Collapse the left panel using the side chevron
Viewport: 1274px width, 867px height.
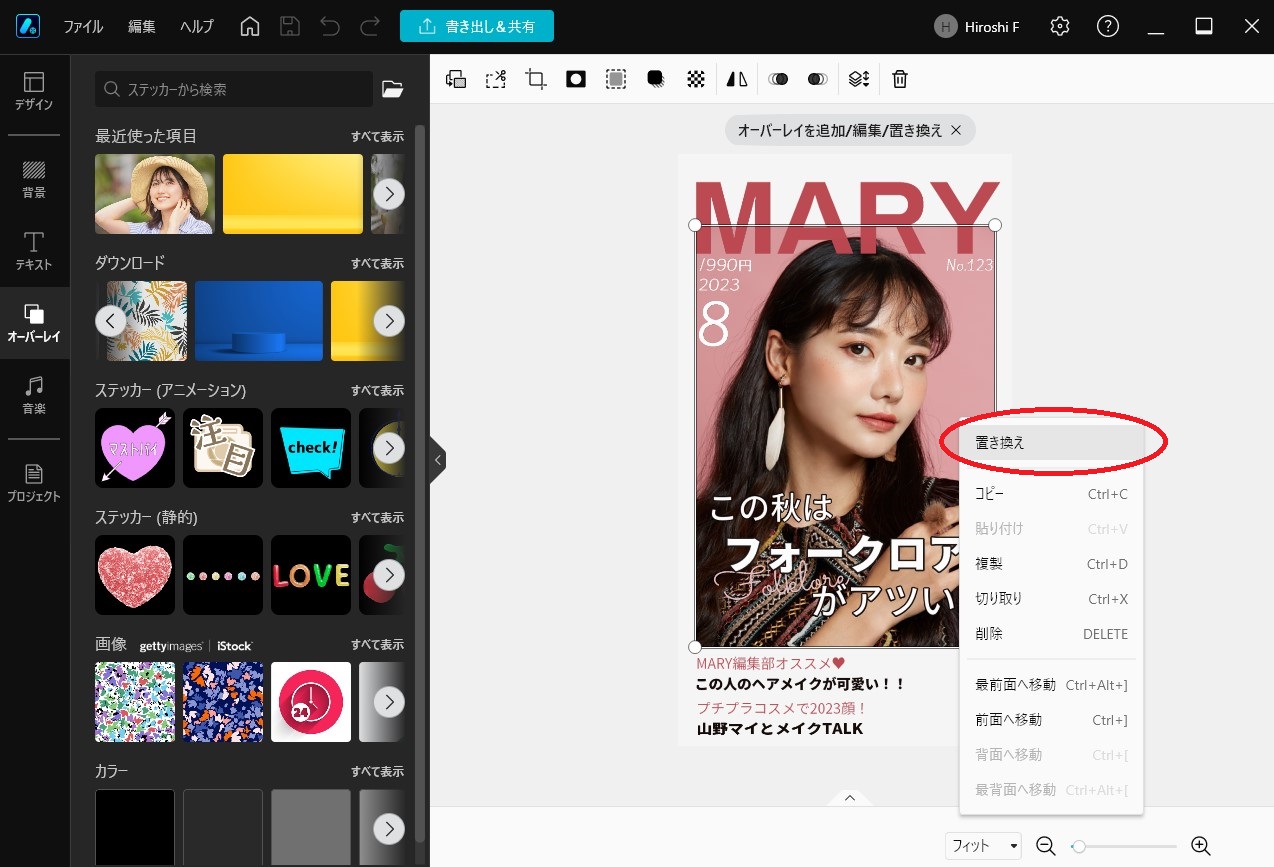437,460
